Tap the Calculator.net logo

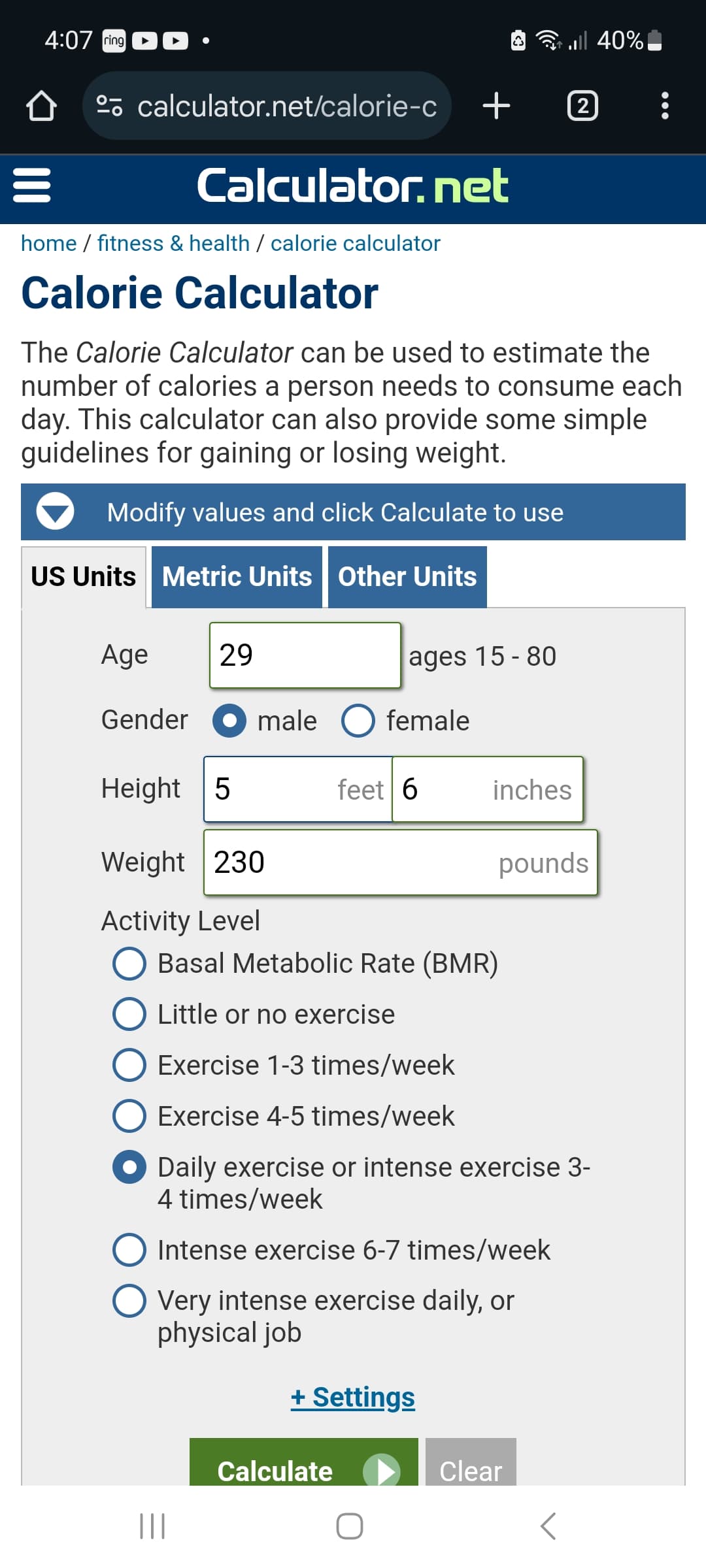[x=352, y=186]
